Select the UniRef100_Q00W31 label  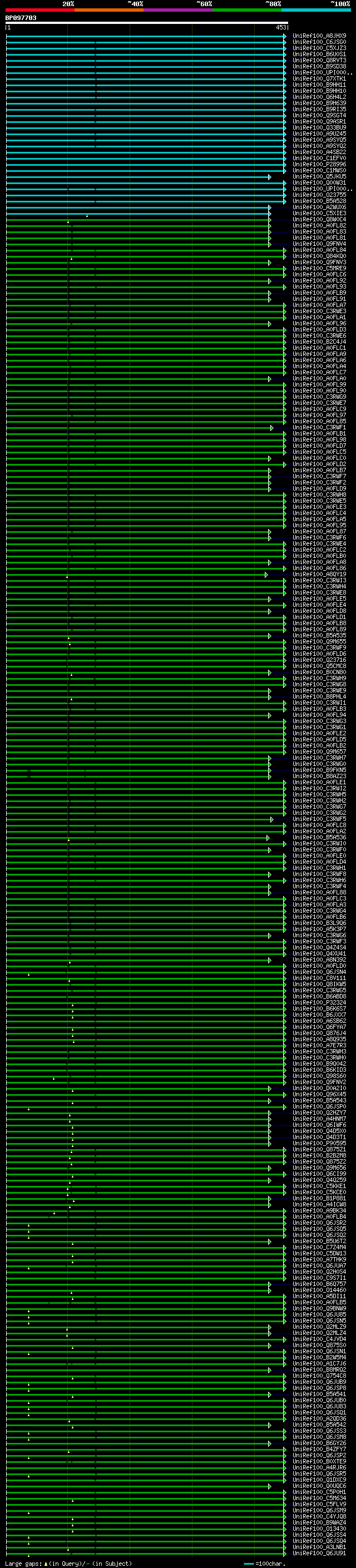coord(319,182)
